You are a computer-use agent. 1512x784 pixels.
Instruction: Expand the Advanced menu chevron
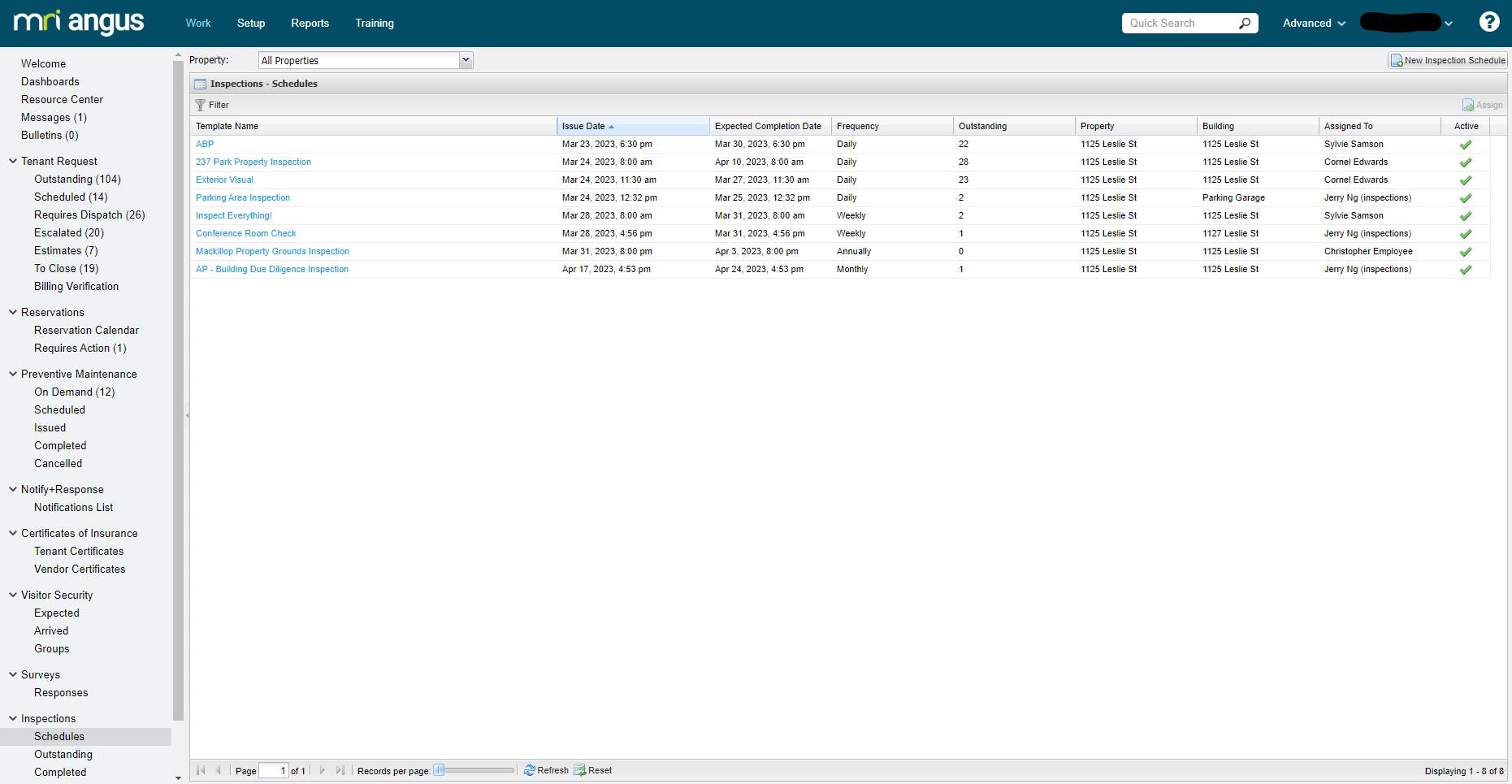(x=1340, y=24)
